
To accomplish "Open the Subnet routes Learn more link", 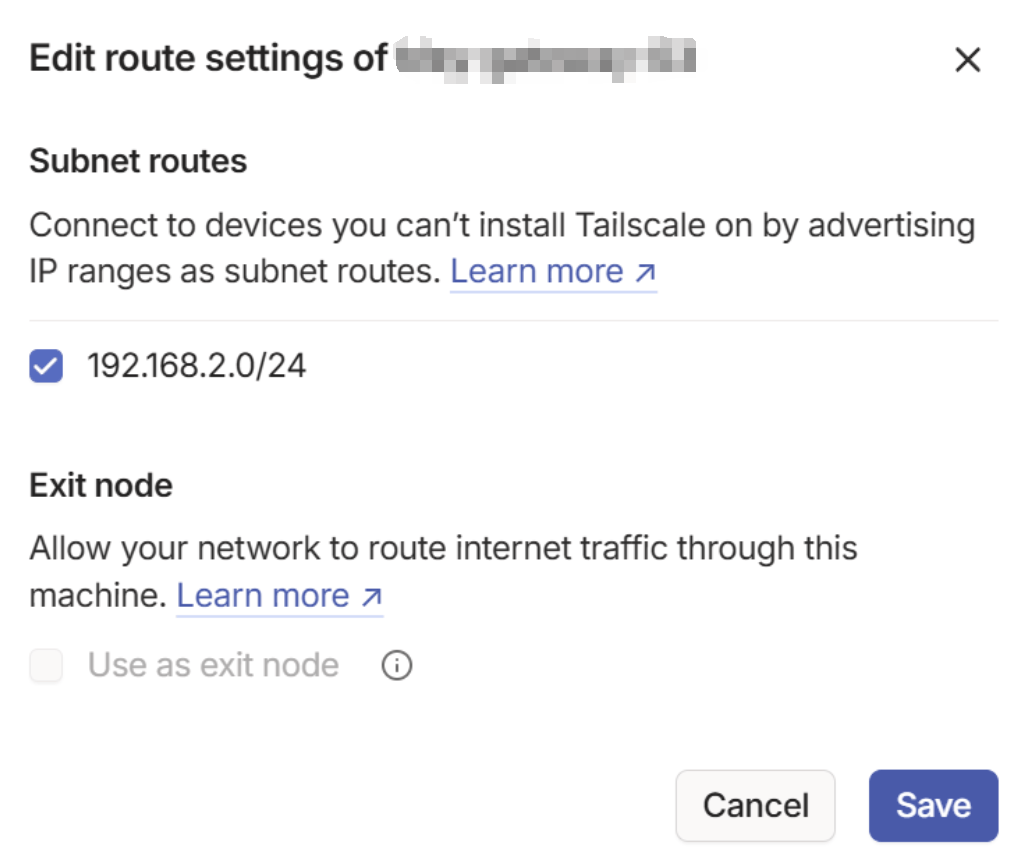I will 537,272.
